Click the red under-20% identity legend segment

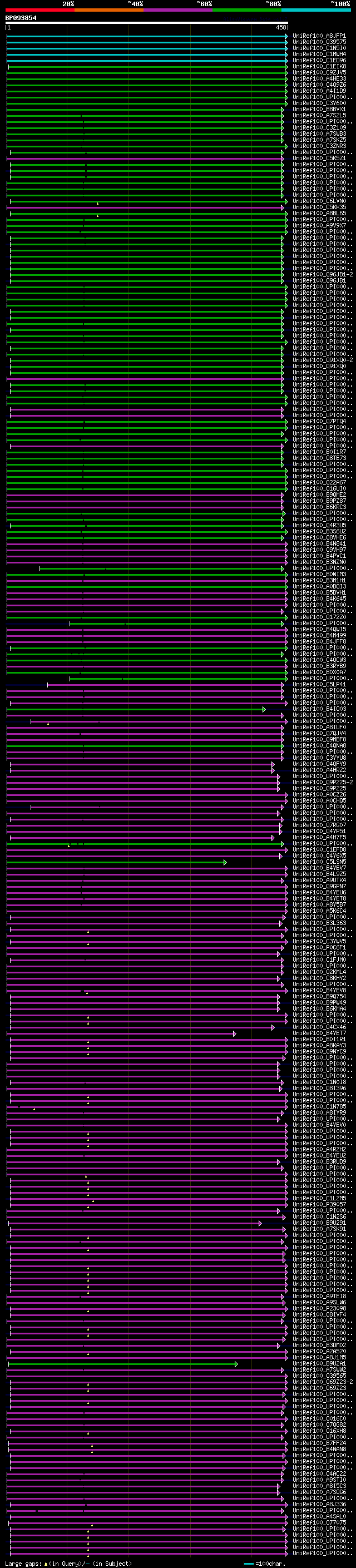(39, 10)
